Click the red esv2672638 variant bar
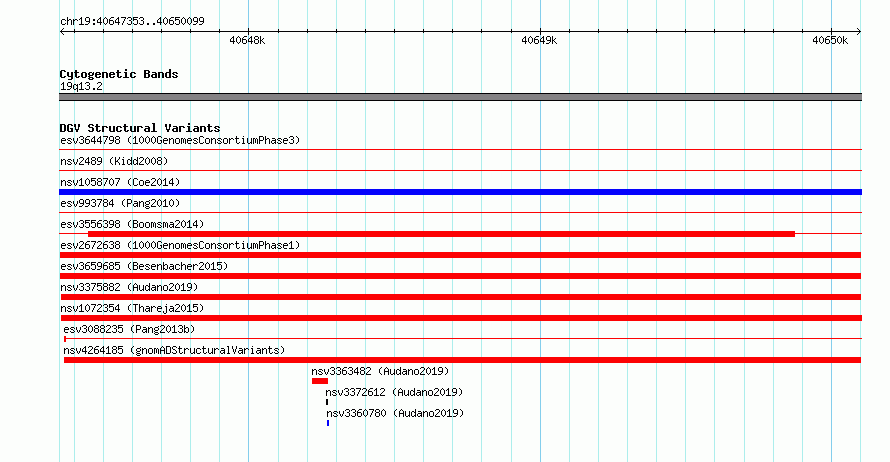This screenshot has height=462, width=890. 460,255
